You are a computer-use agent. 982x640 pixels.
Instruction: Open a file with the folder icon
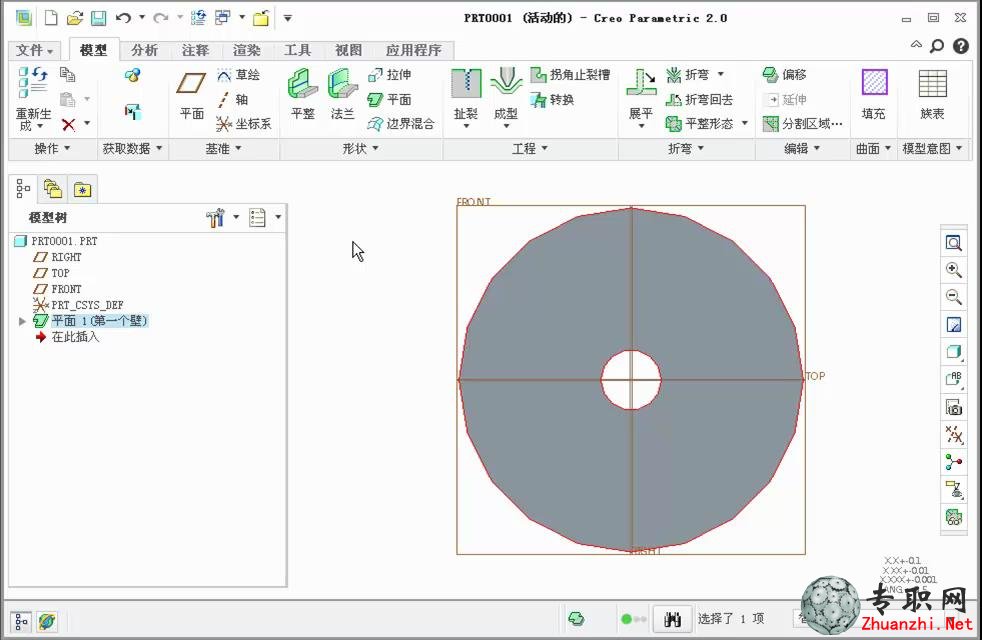pos(75,18)
